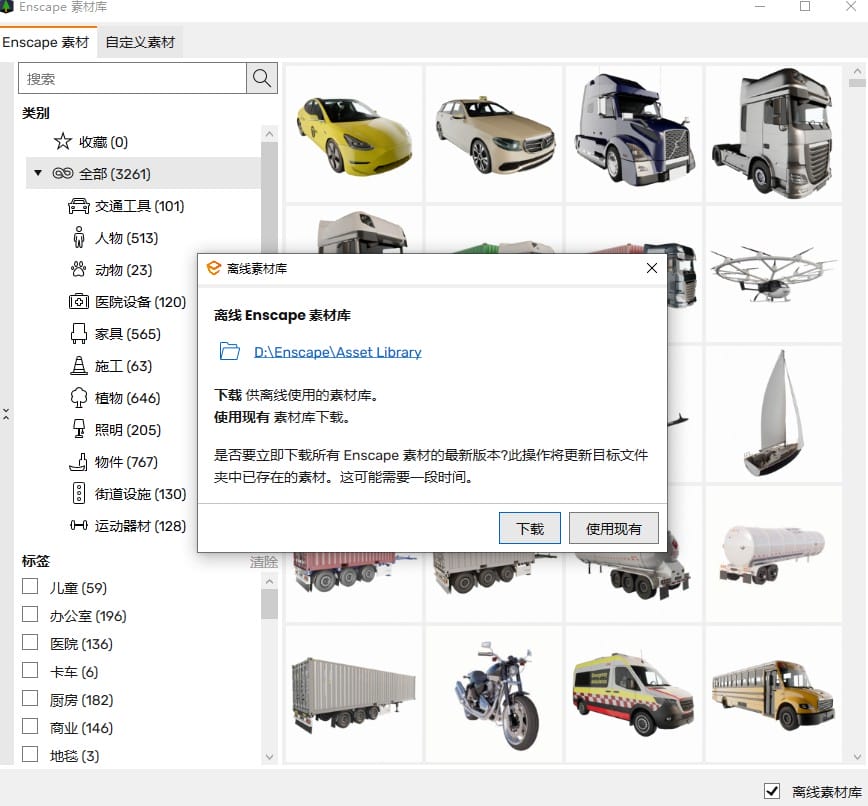Toggle the 医院 (136) tag checkbox
This screenshot has height=806, width=868.
(30, 642)
